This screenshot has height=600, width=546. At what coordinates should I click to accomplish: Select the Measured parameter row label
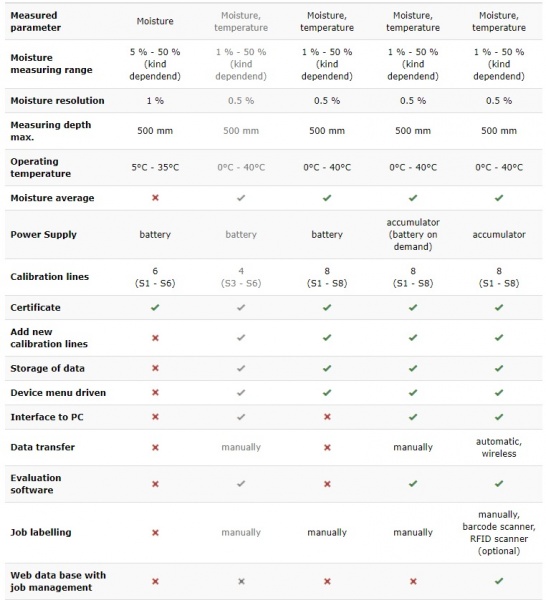(x=36, y=21)
